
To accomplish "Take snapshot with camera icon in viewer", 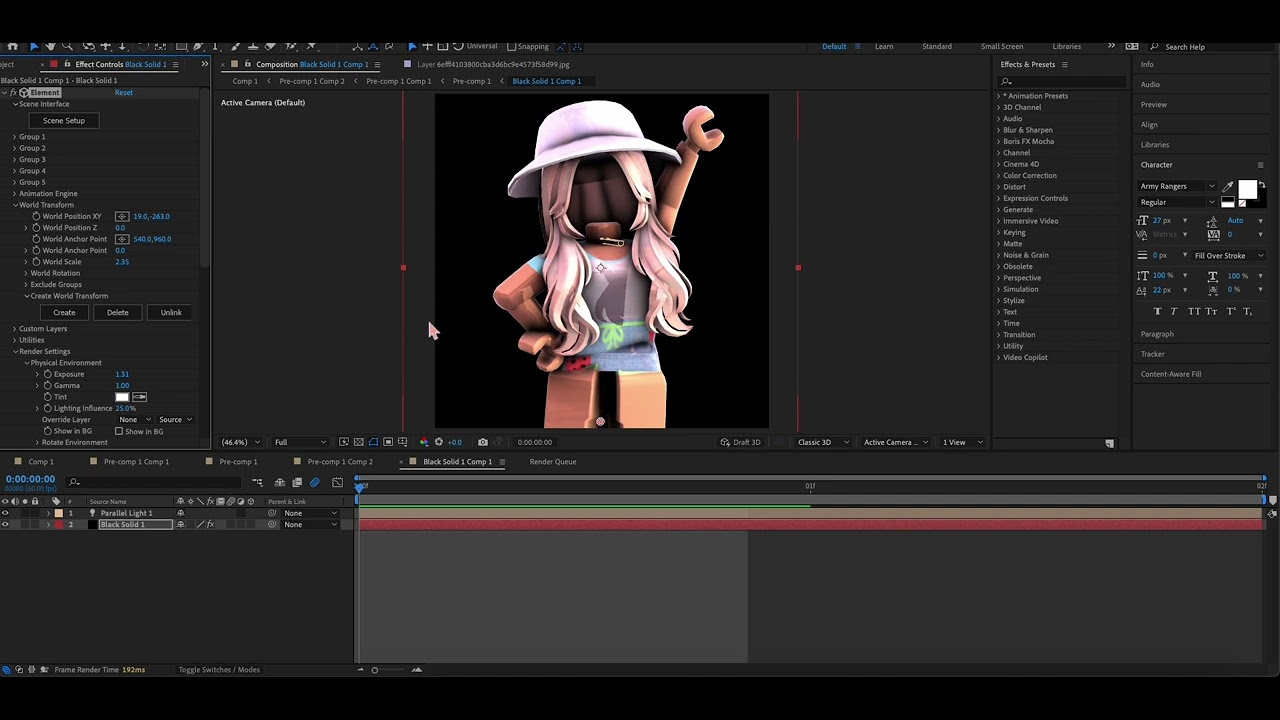I will [x=483, y=442].
